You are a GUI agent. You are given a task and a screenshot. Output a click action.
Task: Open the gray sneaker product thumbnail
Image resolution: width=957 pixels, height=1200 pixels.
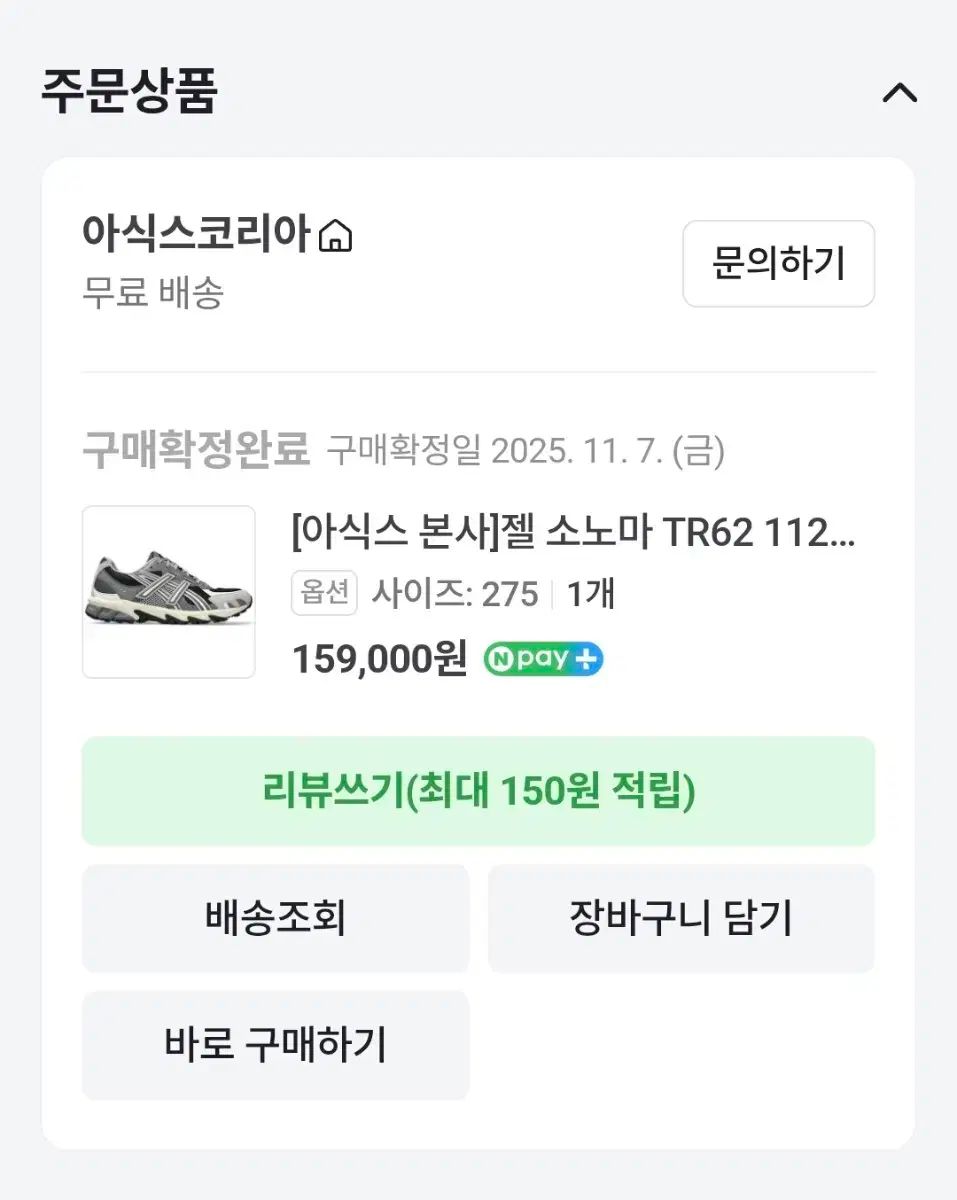(x=168, y=592)
